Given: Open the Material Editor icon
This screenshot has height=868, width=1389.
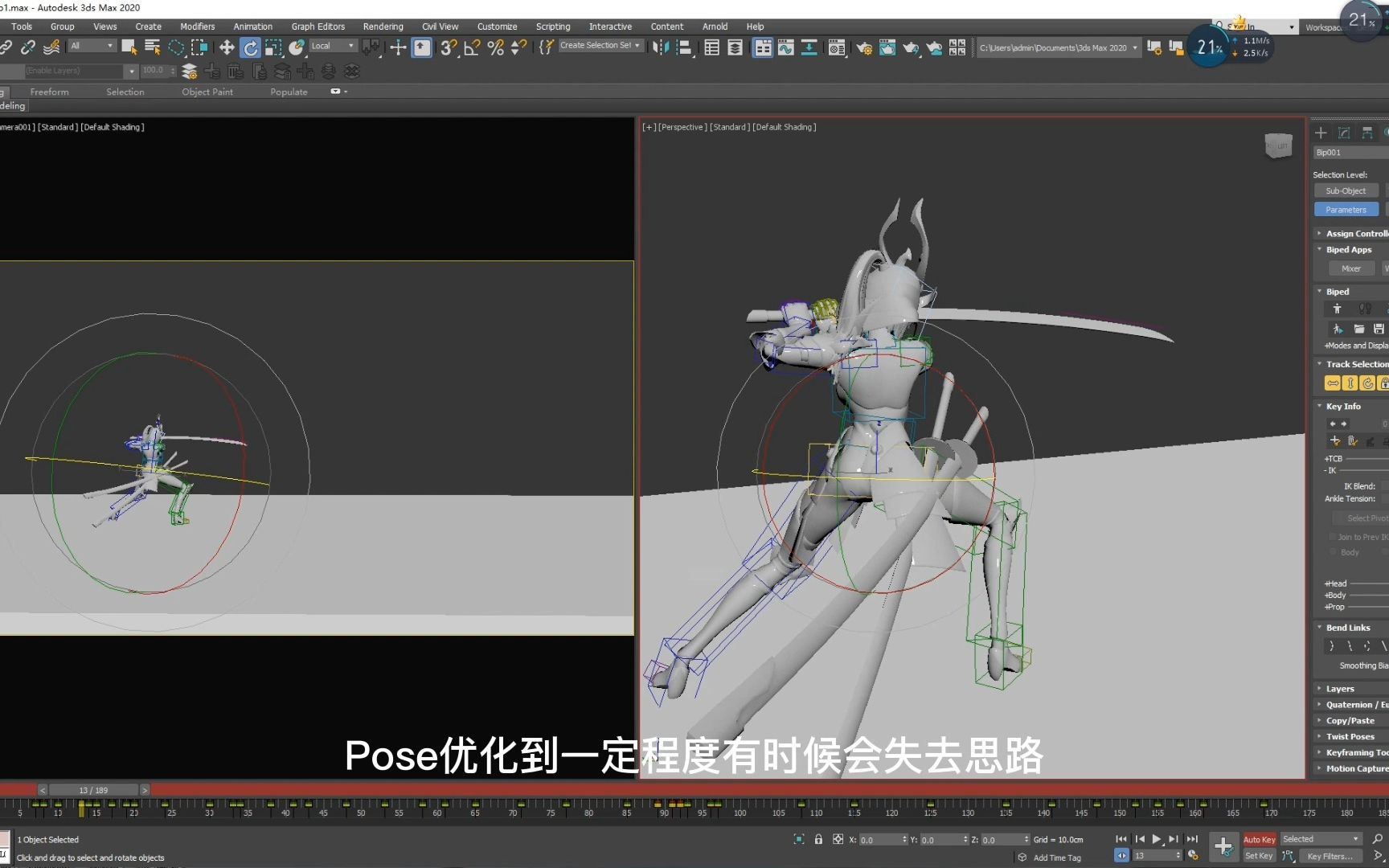Looking at the screenshot, I should pos(837,47).
